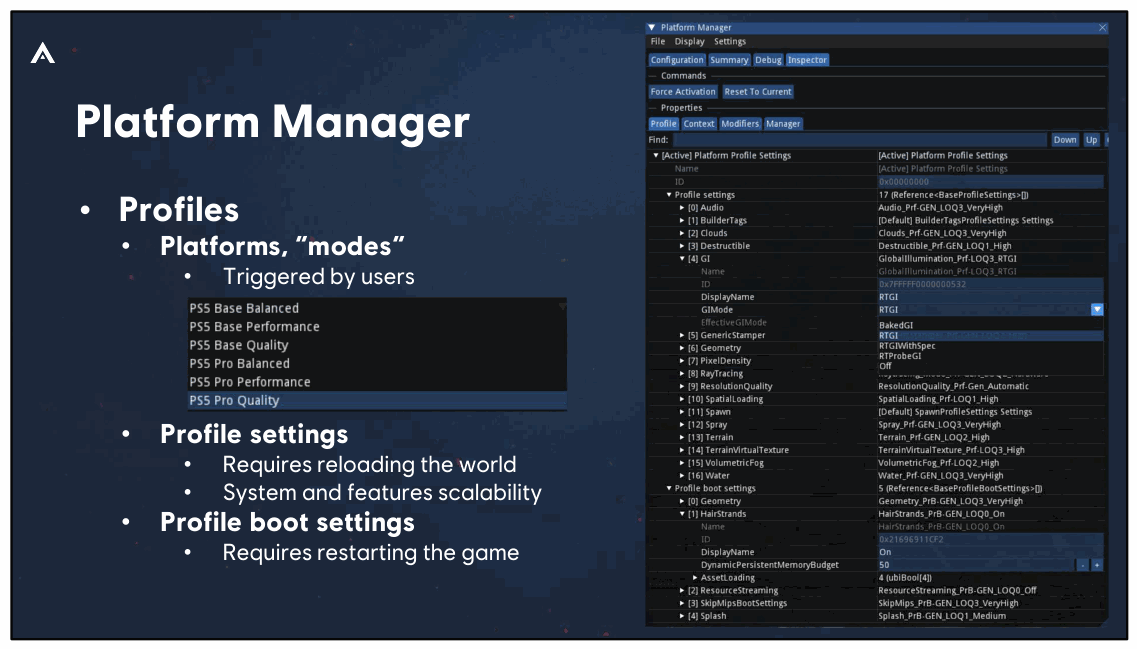Expand the [16] Water node
The height and width of the screenshot is (649, 1137).
click(682, 476)
